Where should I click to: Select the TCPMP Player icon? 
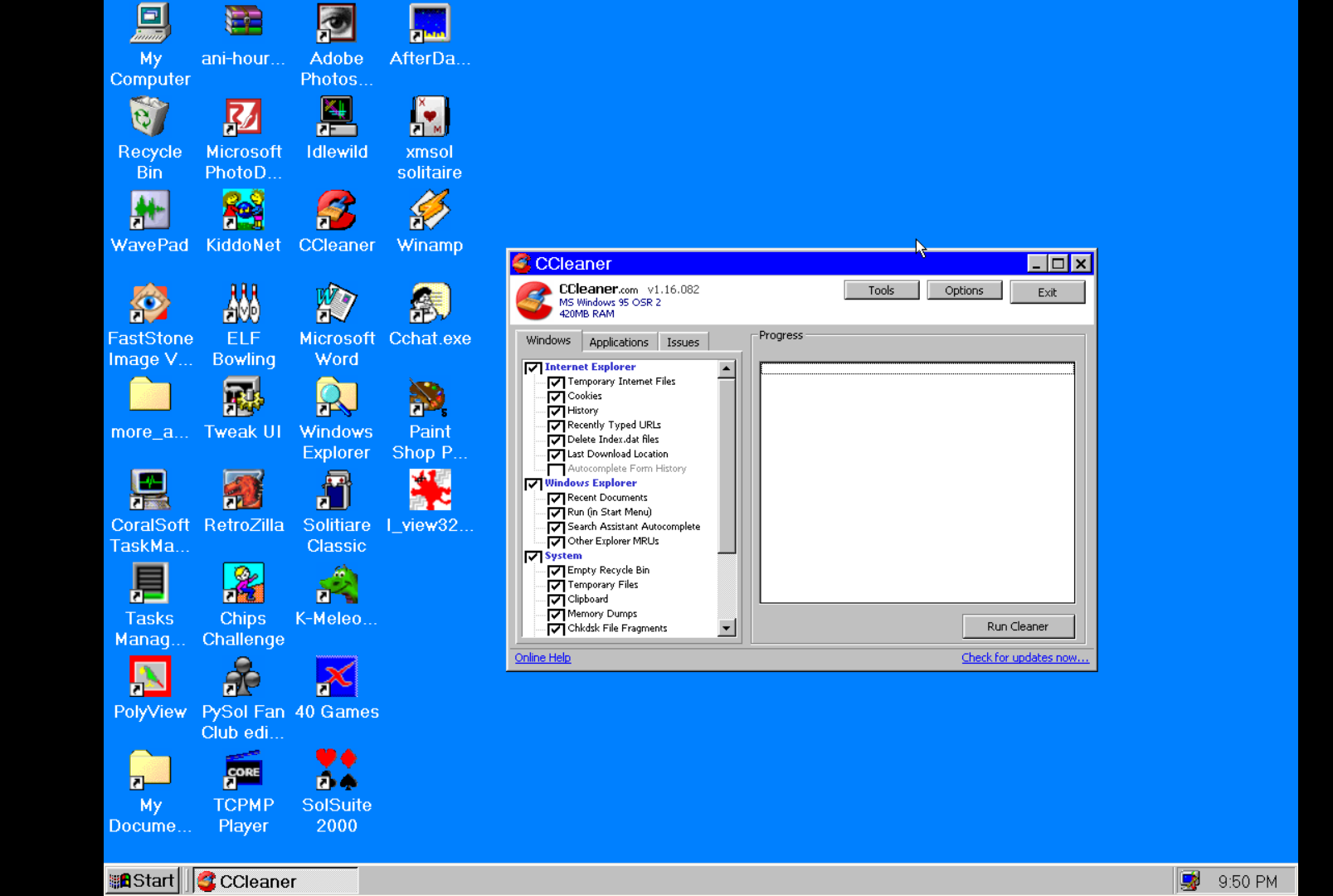pos(243,770)
